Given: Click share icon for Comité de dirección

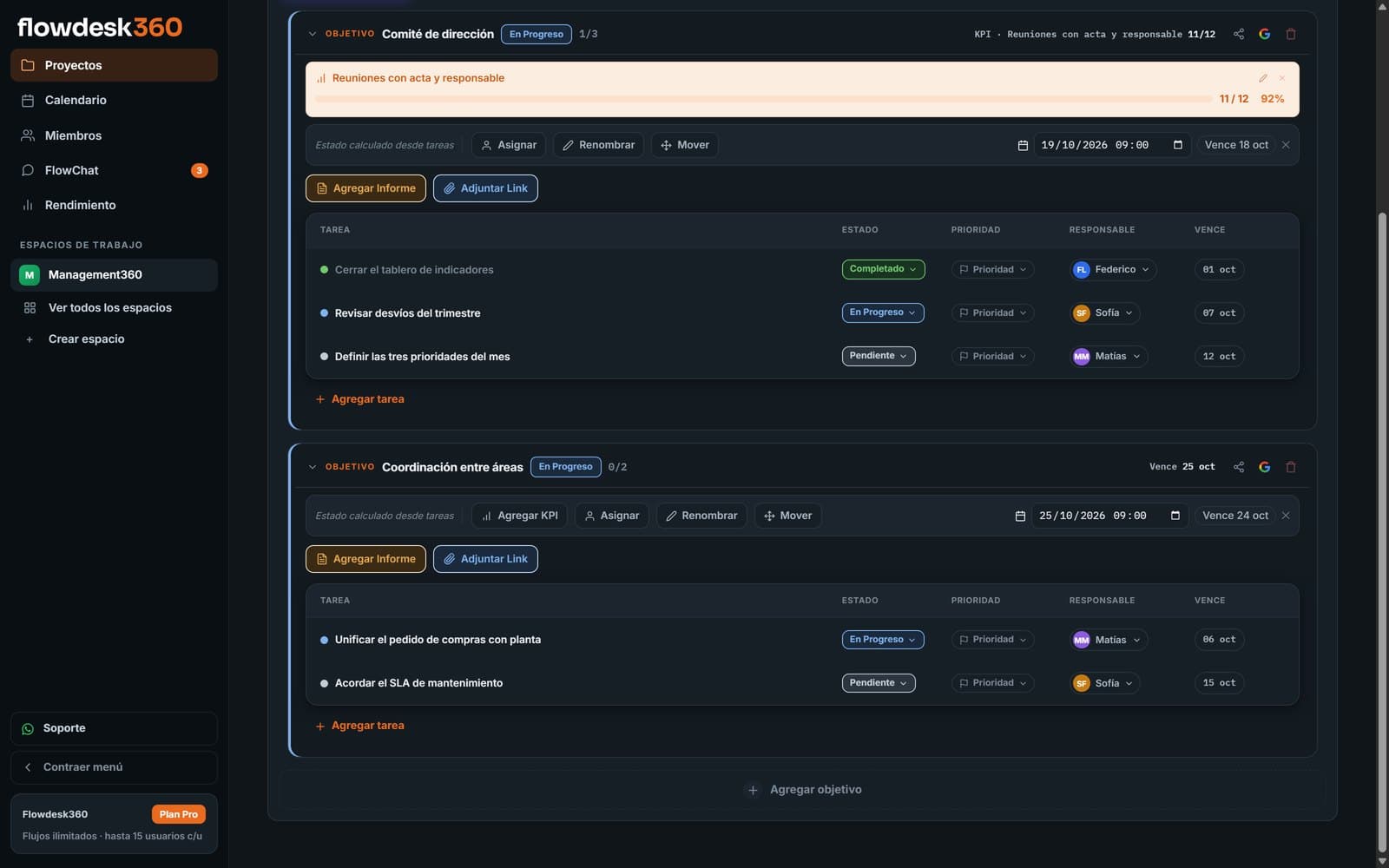Looking at the screenshot, I should point(1239,34).
